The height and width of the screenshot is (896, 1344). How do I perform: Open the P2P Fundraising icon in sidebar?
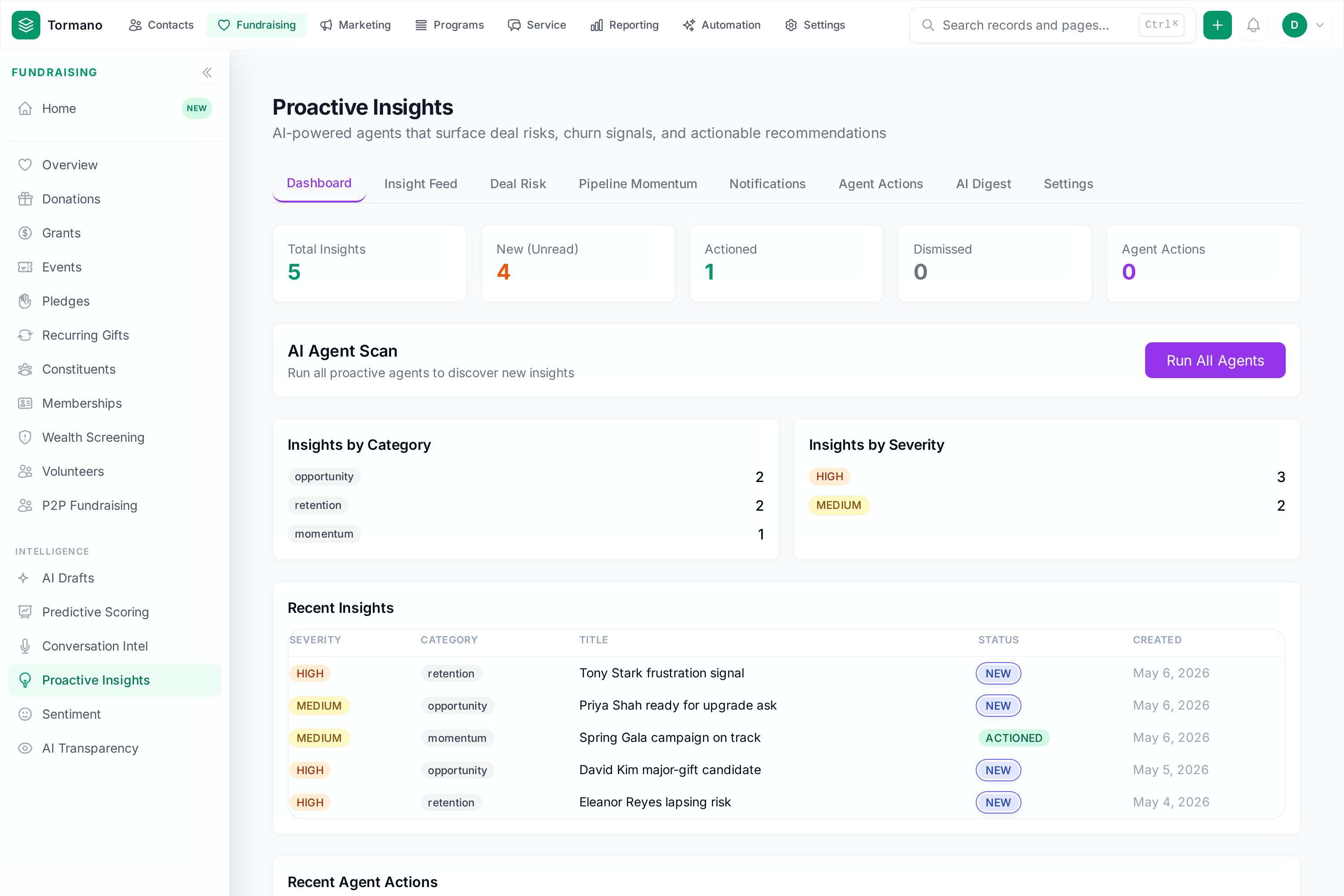tap(25, 506)
